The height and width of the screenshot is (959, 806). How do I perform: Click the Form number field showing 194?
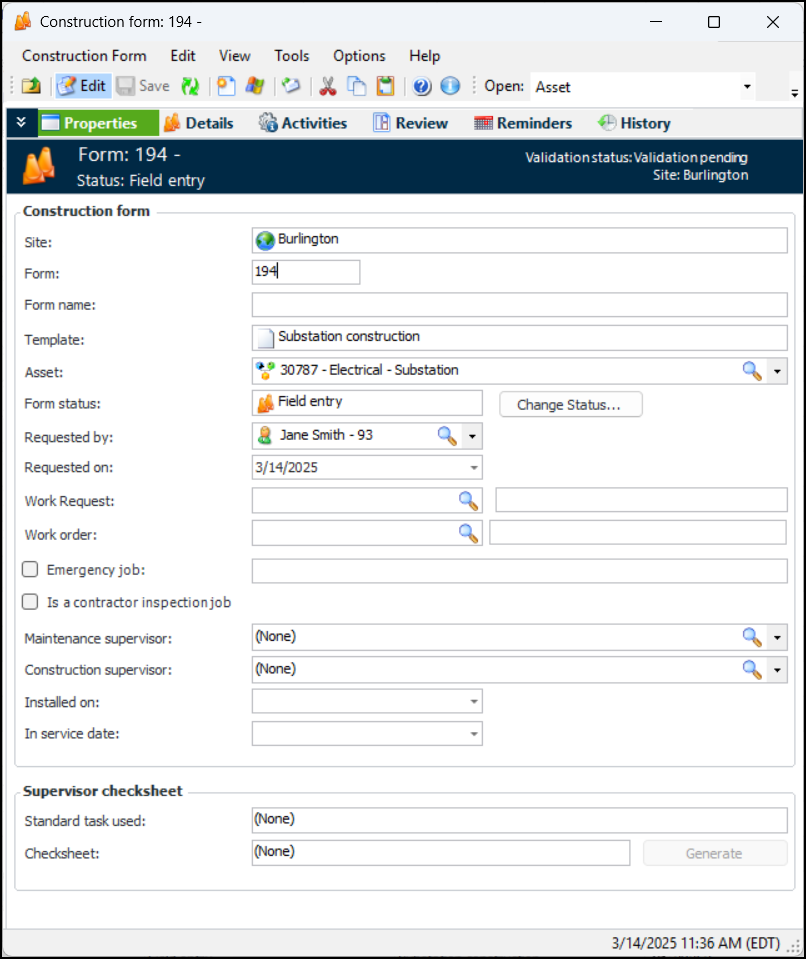coord(306,272)
